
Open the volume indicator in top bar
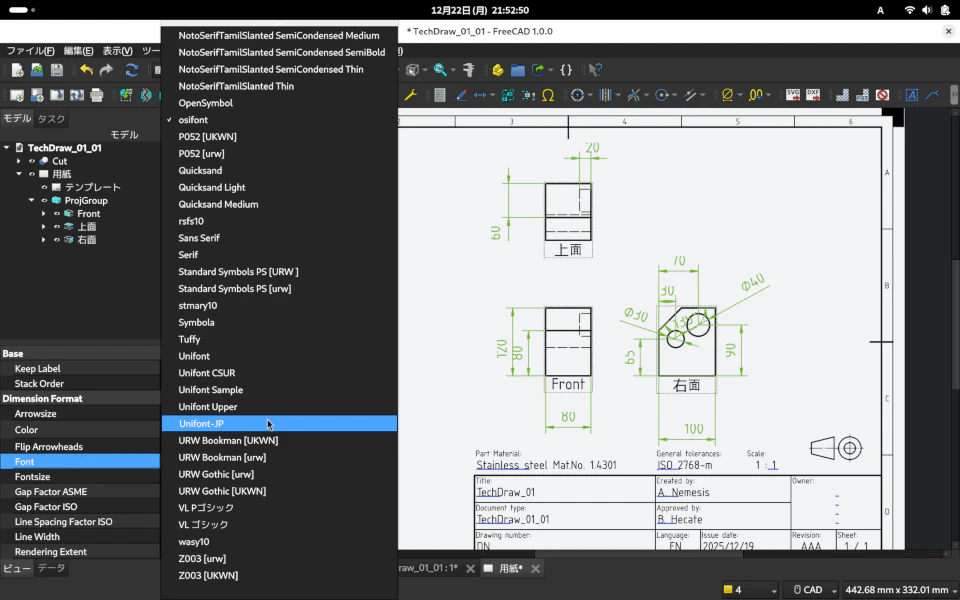click(927, 10)
